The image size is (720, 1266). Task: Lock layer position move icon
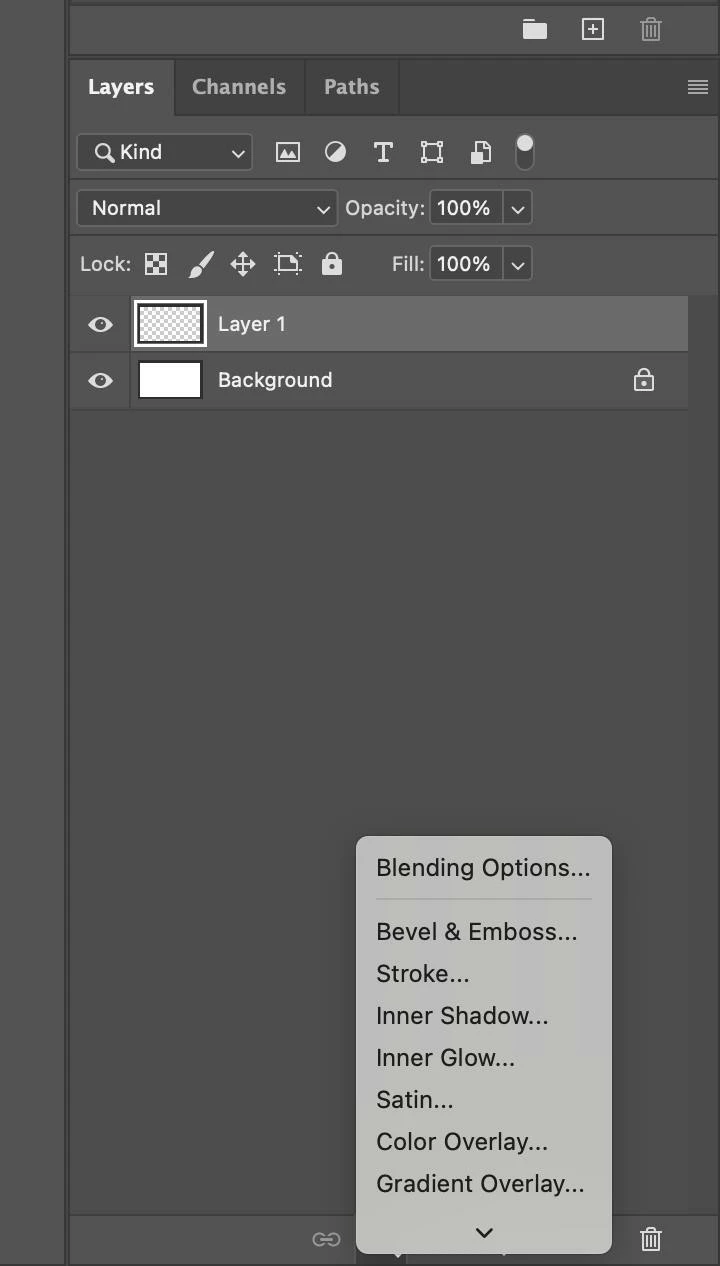pyautogui.click(x=242, y=264)
